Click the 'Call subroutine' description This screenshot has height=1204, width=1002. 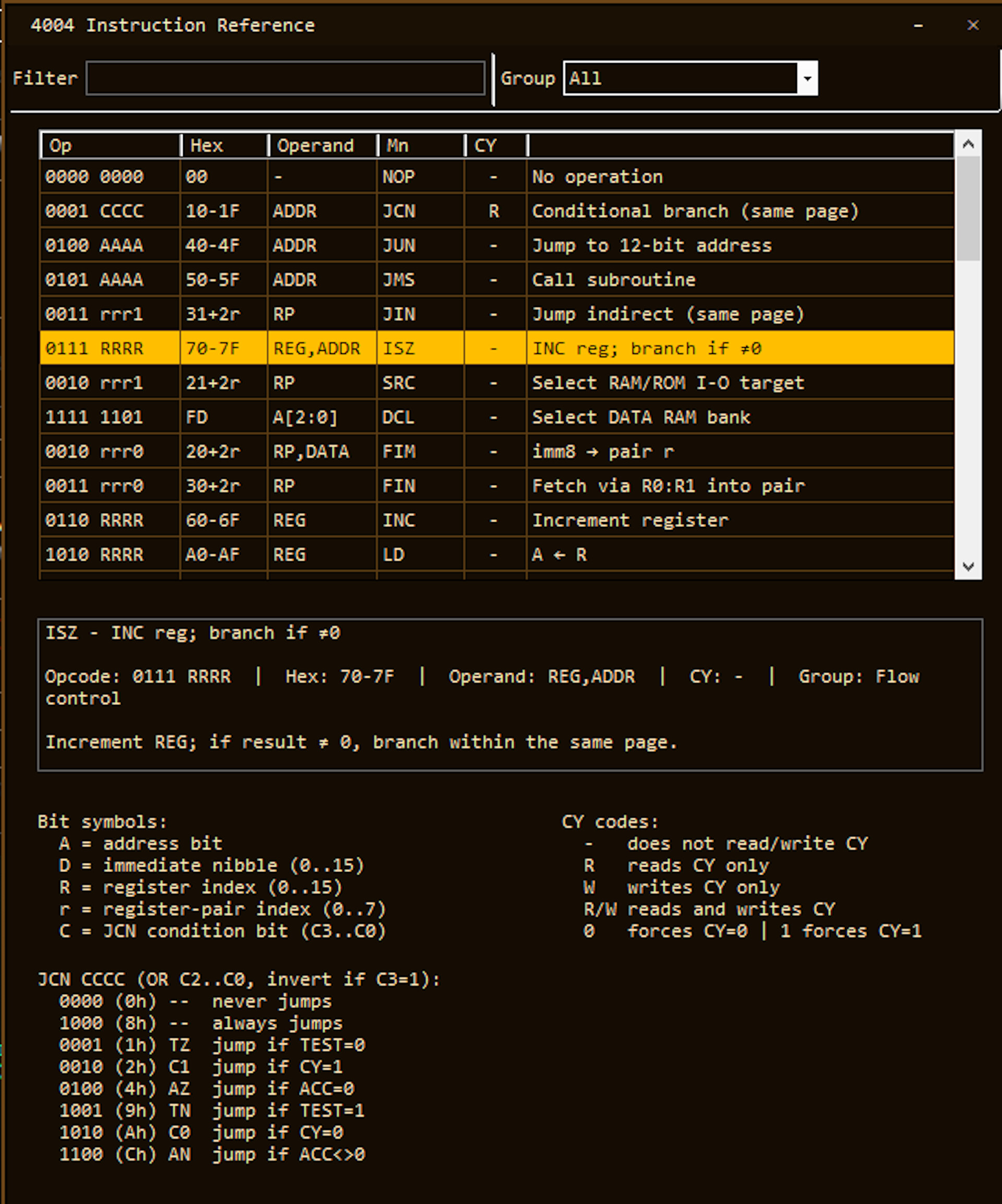point(740,280)
